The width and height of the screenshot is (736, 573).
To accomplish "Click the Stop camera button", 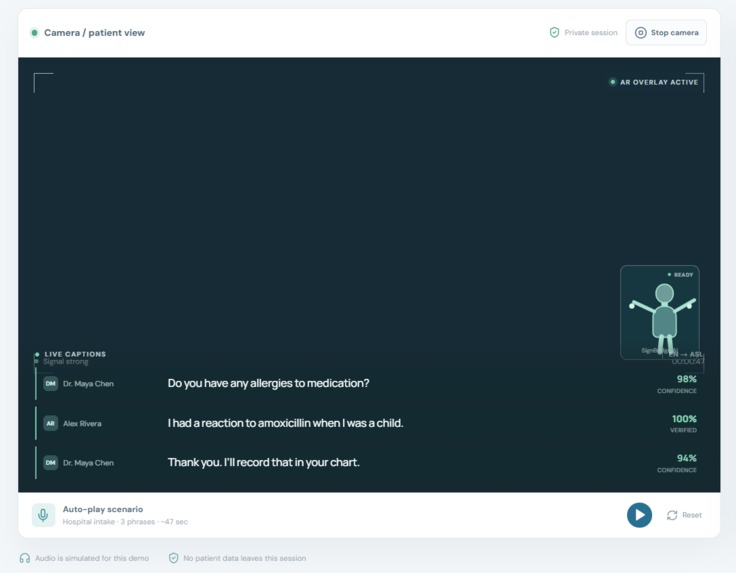I will (666, 32).
